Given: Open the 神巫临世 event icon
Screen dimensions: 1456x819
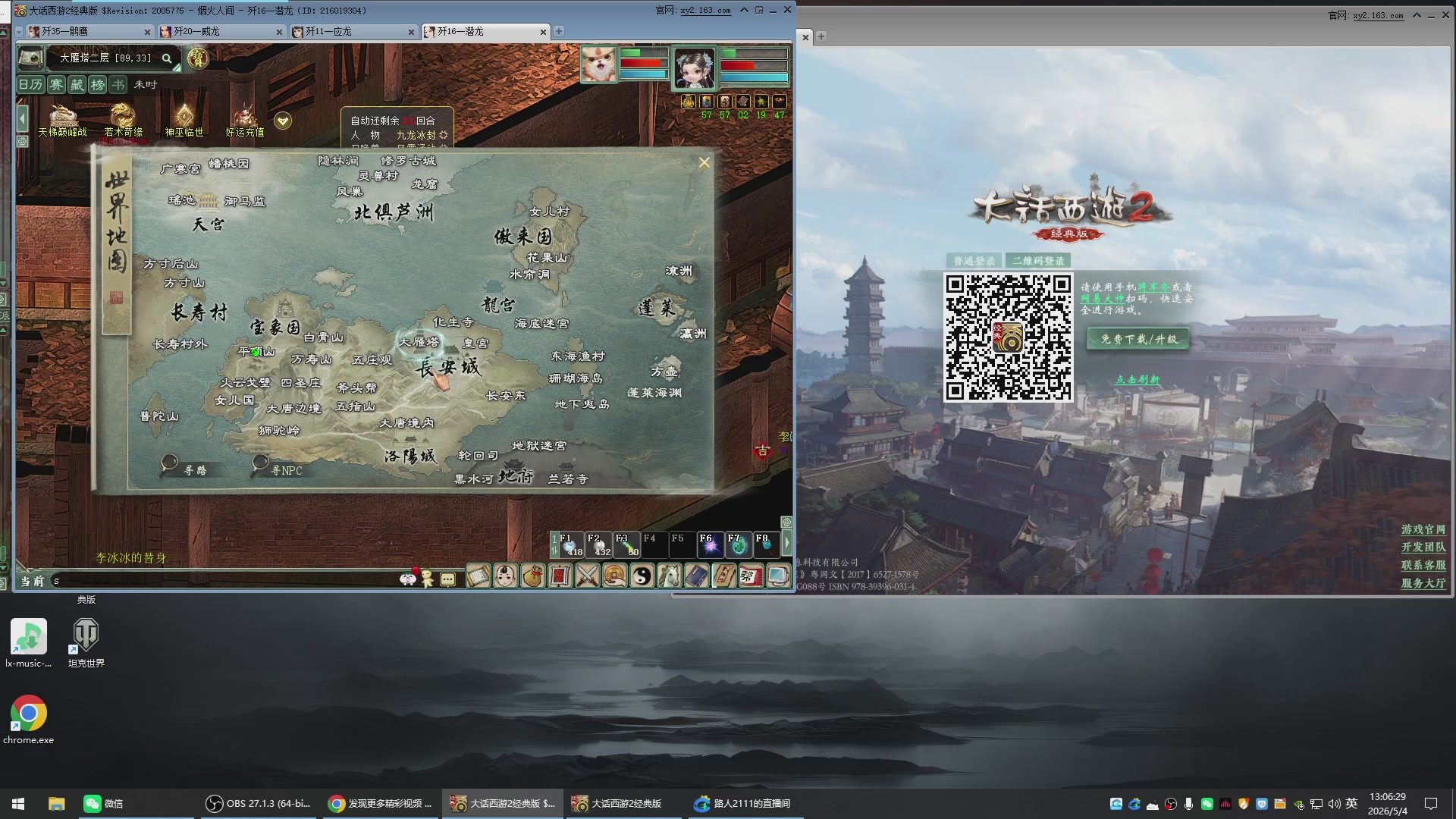Looking at the screenshot, I should point(184,120).
